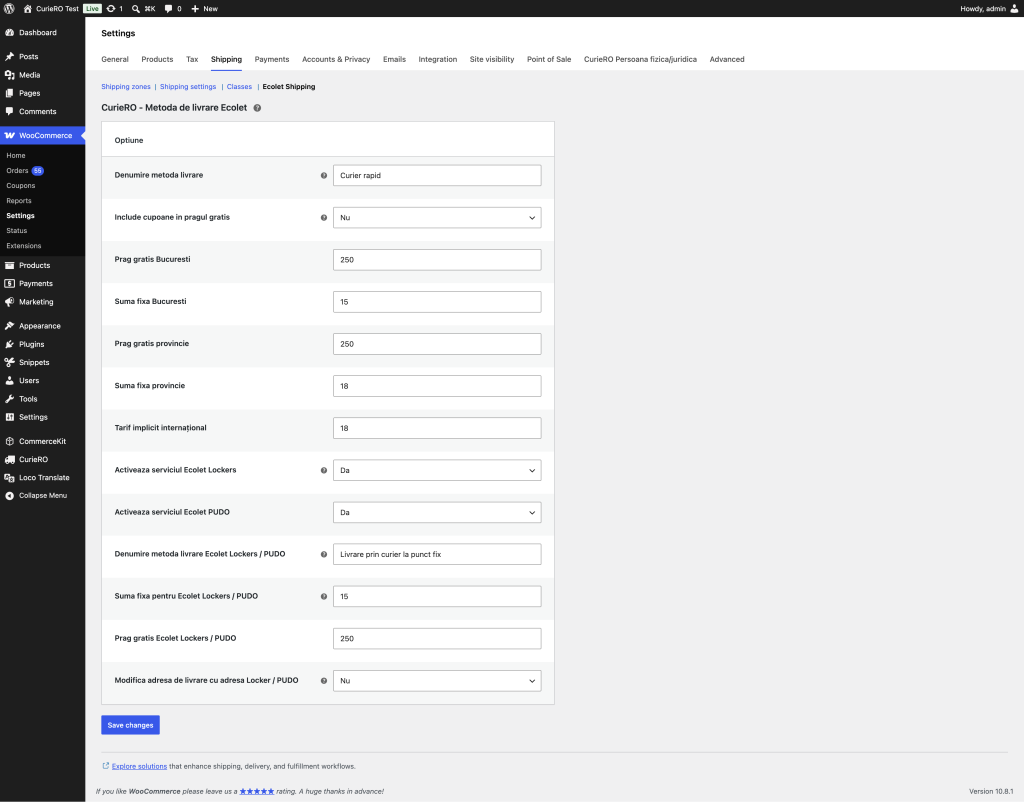Viewport: 1024px width, 802px height.
Task: Open CommerceKit in sidebar
Action: click(42, 441)
